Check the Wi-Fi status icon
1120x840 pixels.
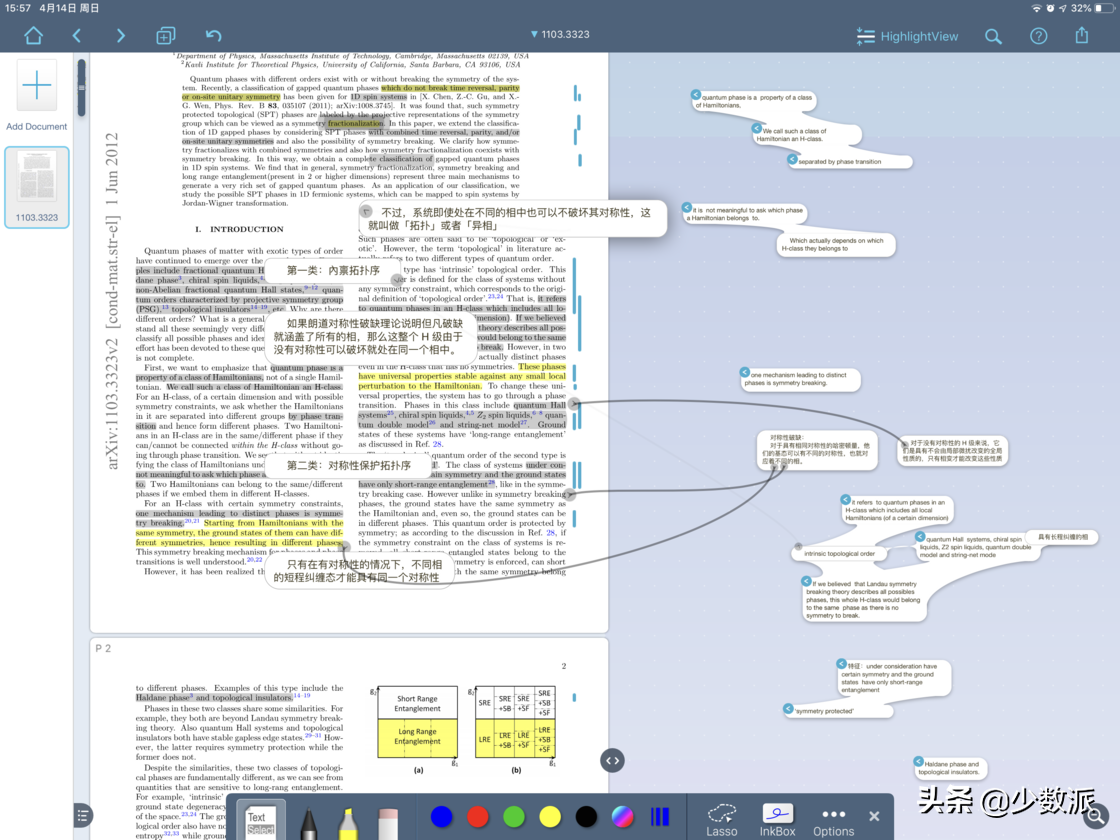(x=1036, y=9)
